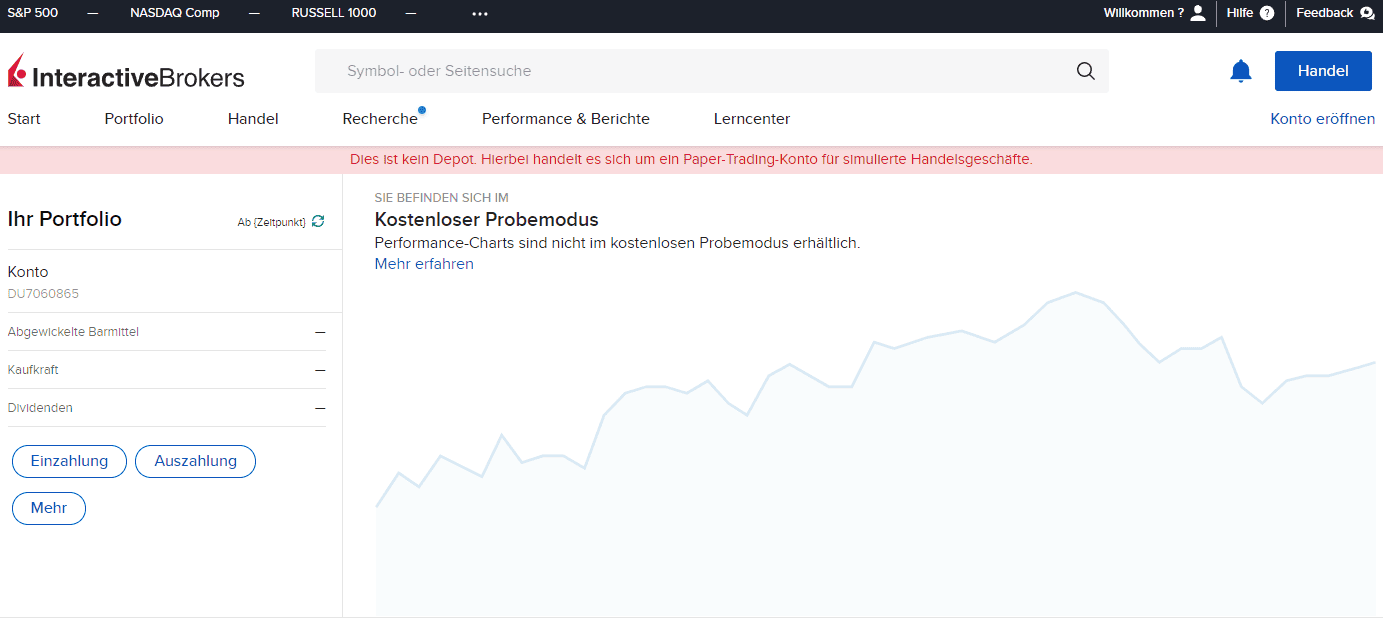This screenshot has width=1383, height=622.
Task: Expand ticker options via three dots
Action: (x=480, y=14)
